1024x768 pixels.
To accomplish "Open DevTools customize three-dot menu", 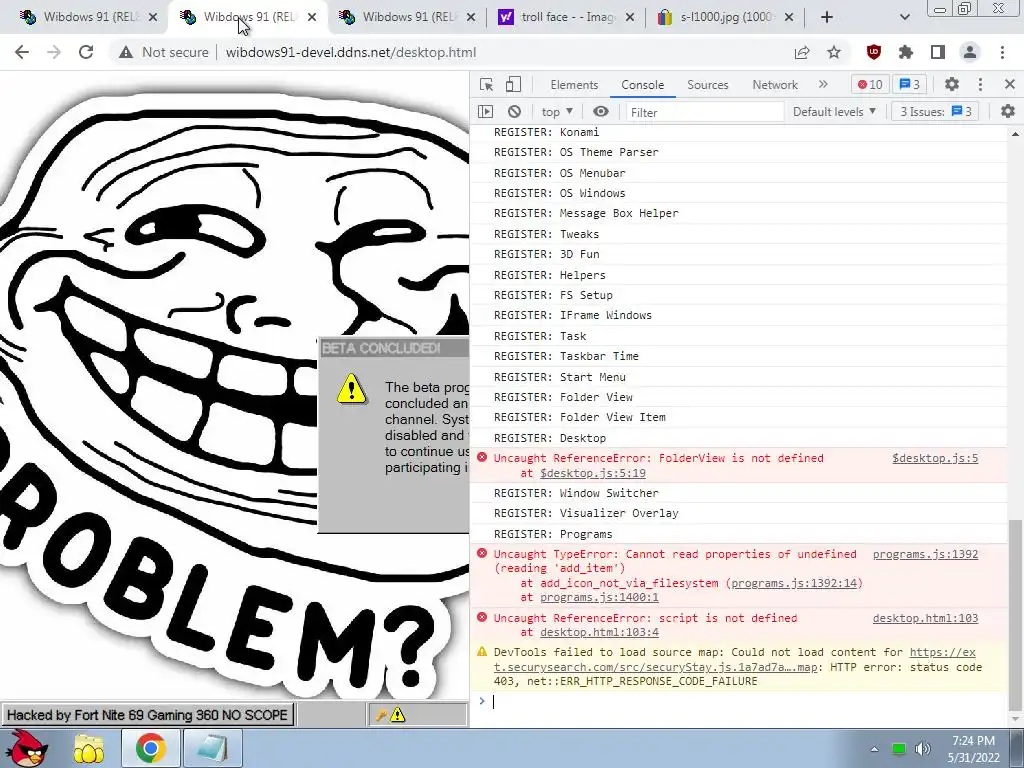I will point(980,84).
